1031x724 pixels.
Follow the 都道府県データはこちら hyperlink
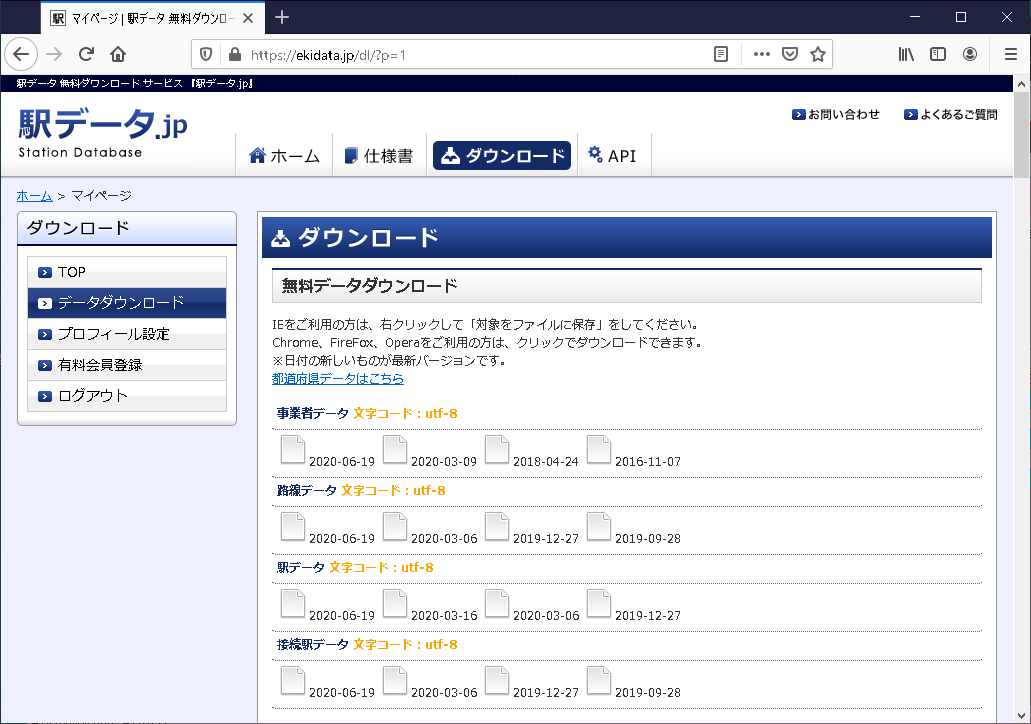[335, 379]
